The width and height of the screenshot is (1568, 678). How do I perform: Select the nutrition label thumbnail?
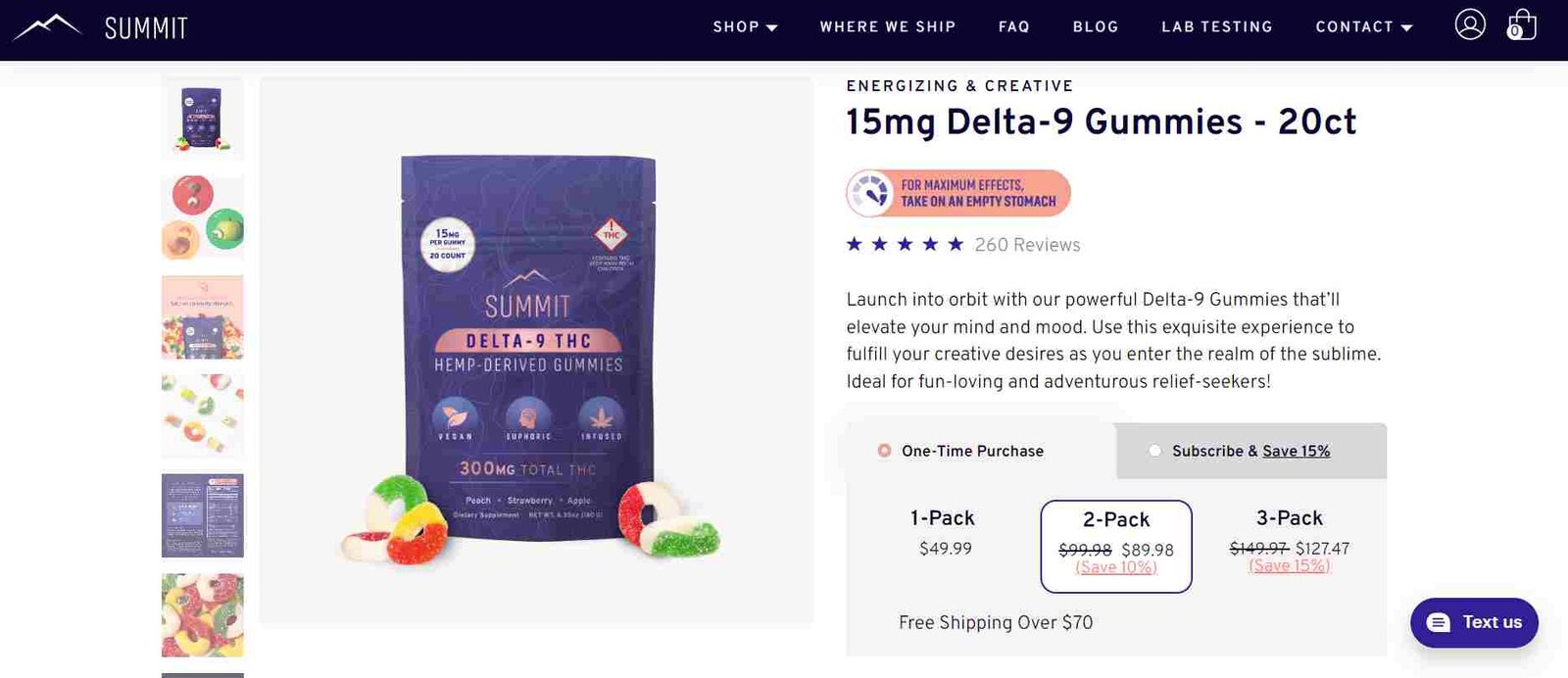203,515
